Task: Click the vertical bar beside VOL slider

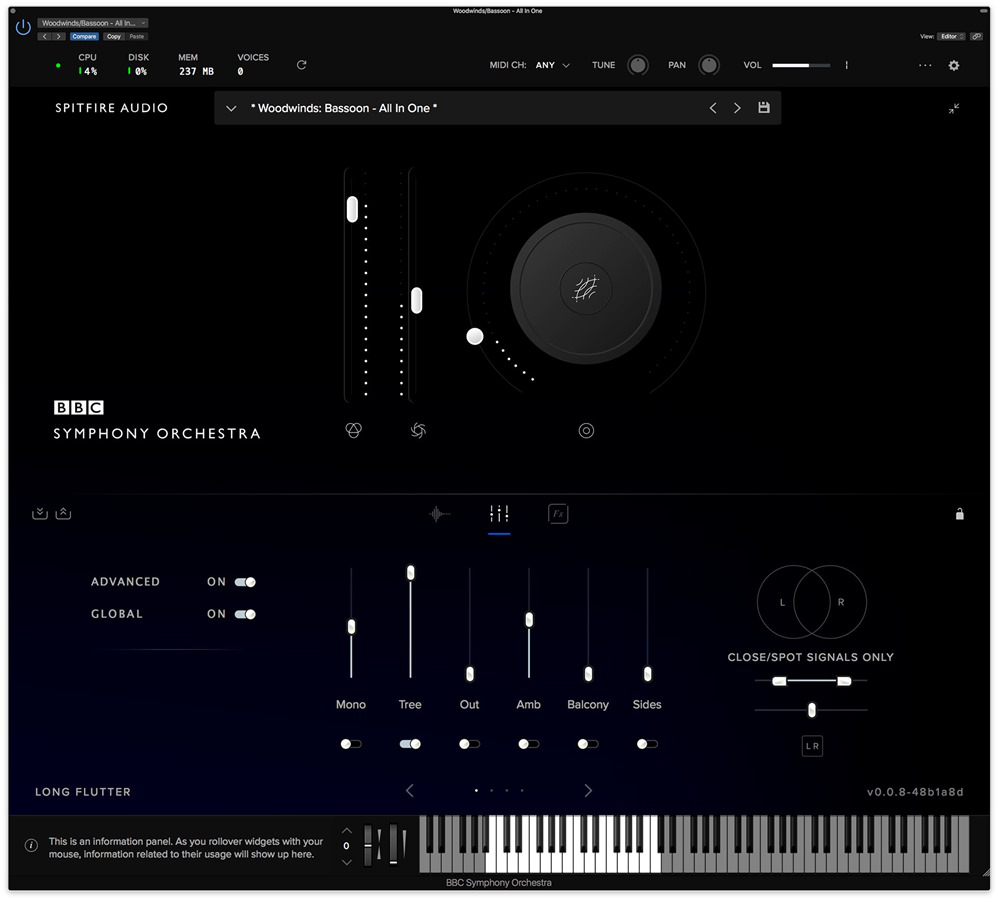Action: (846, 65)
